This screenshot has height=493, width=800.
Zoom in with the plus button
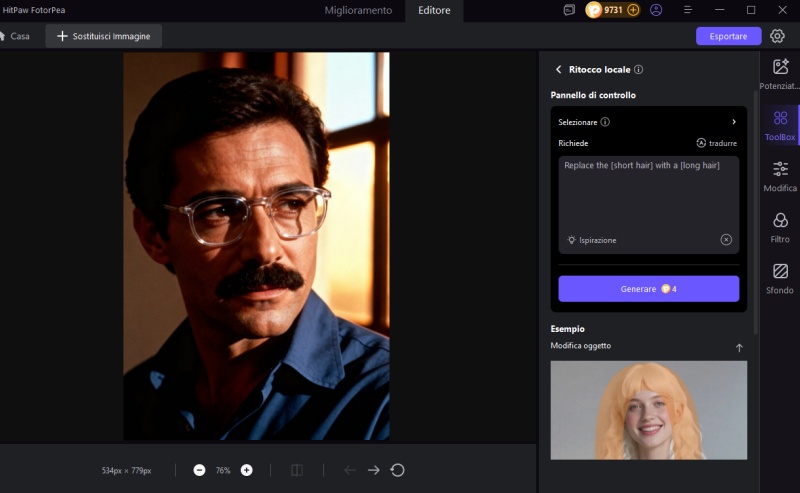[246, 470]
